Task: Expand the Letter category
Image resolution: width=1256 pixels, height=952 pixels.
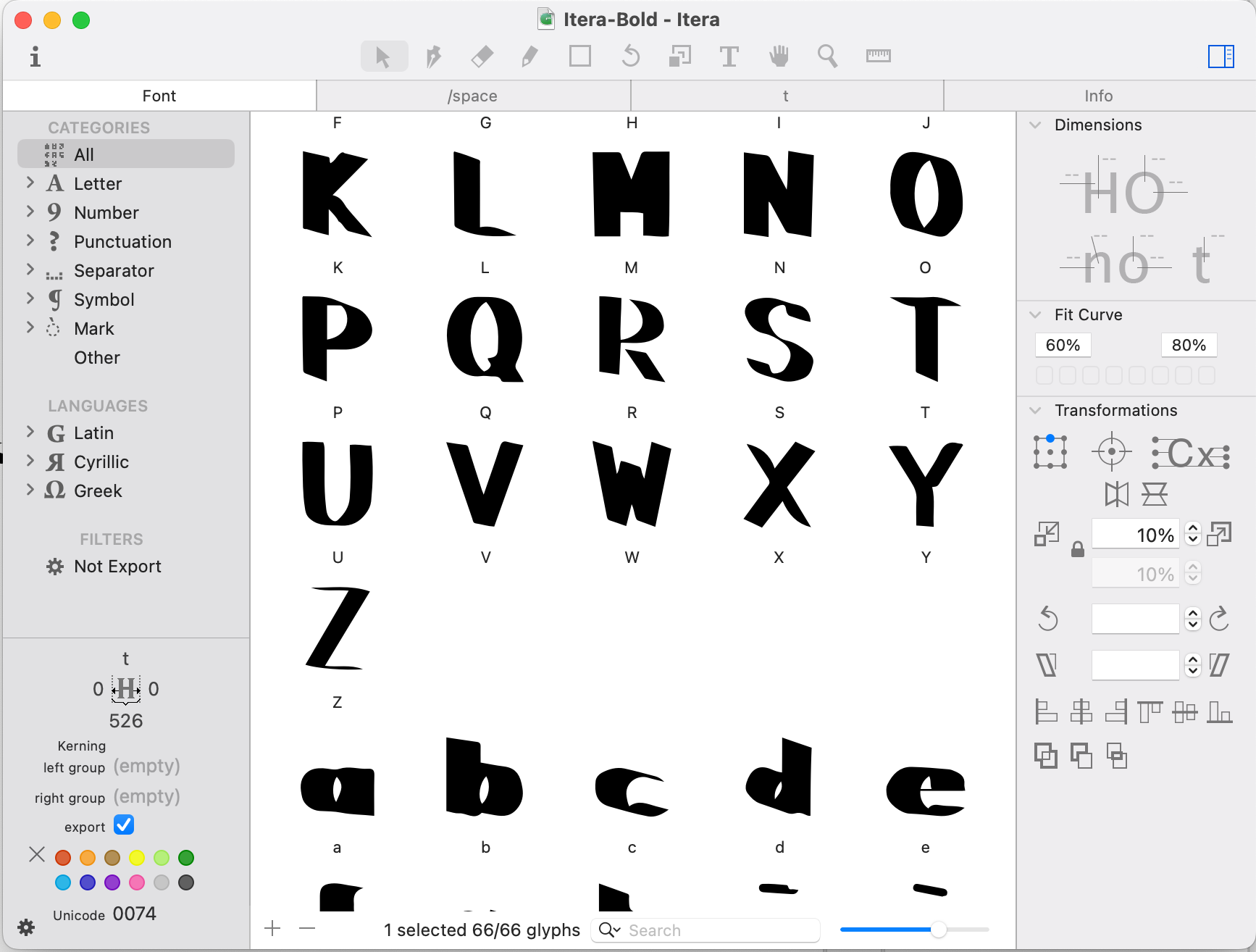Action: click(x=30, y=183)
